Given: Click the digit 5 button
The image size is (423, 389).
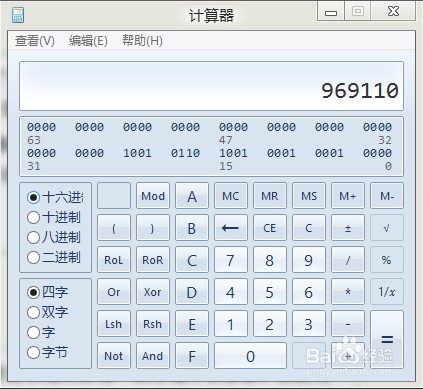Looking at the screenshot, I should point(270,292).
